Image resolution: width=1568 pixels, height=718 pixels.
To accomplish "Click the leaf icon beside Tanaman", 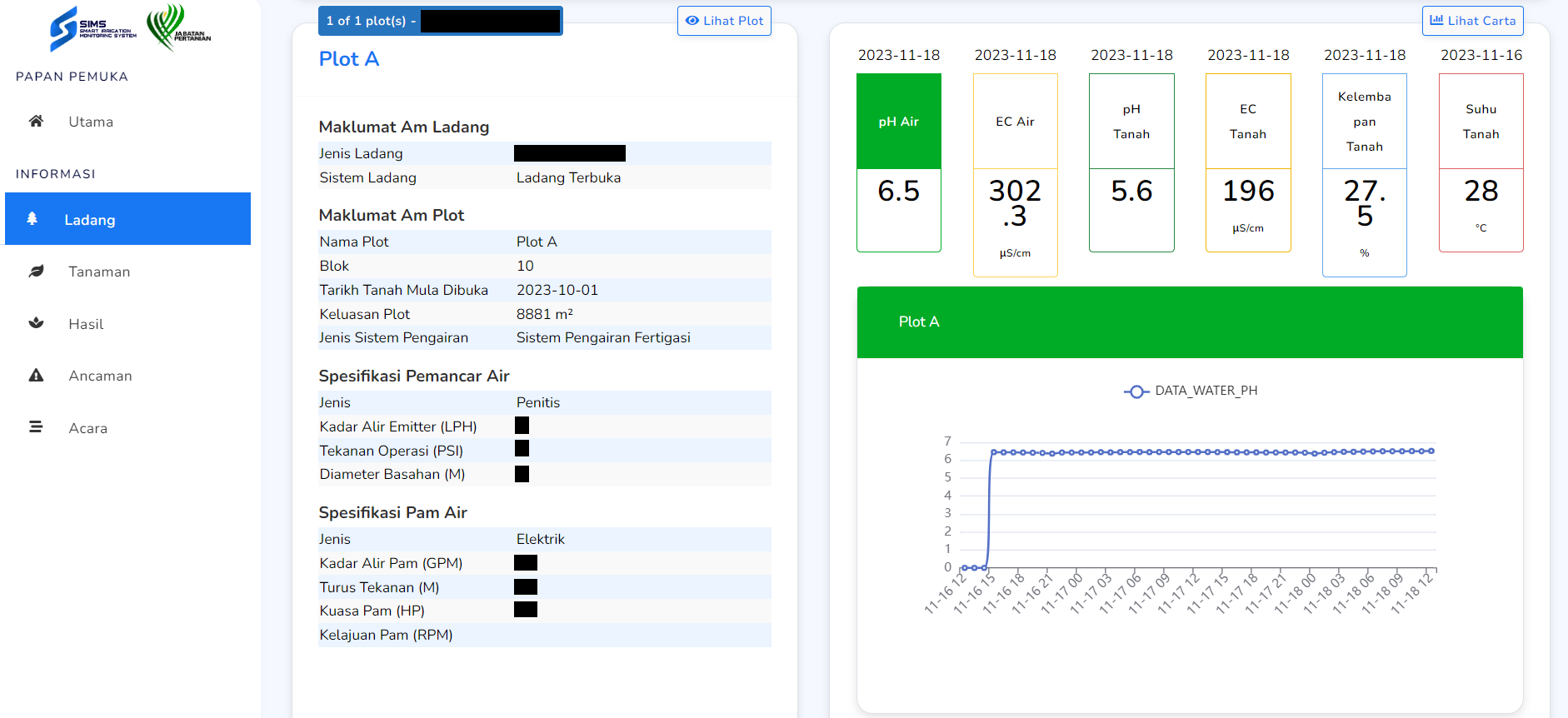I will [36, 272].
